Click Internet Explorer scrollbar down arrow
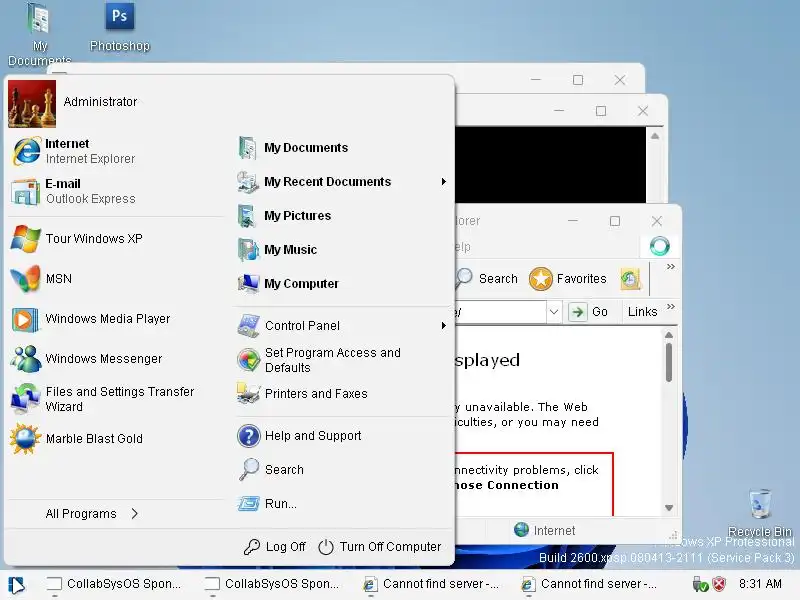 (x=669, y=508)
